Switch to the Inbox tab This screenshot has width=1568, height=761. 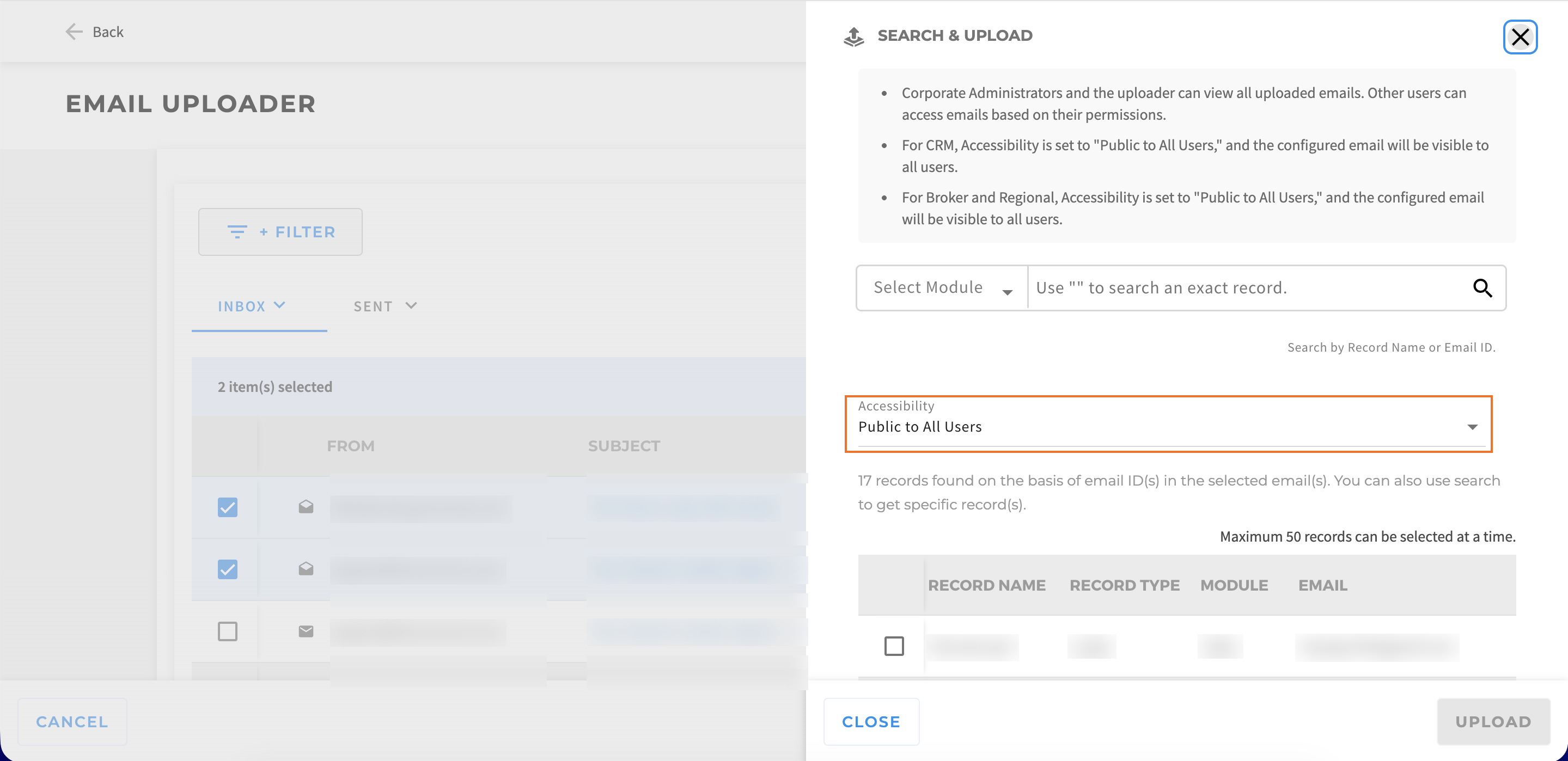point(252,306)
